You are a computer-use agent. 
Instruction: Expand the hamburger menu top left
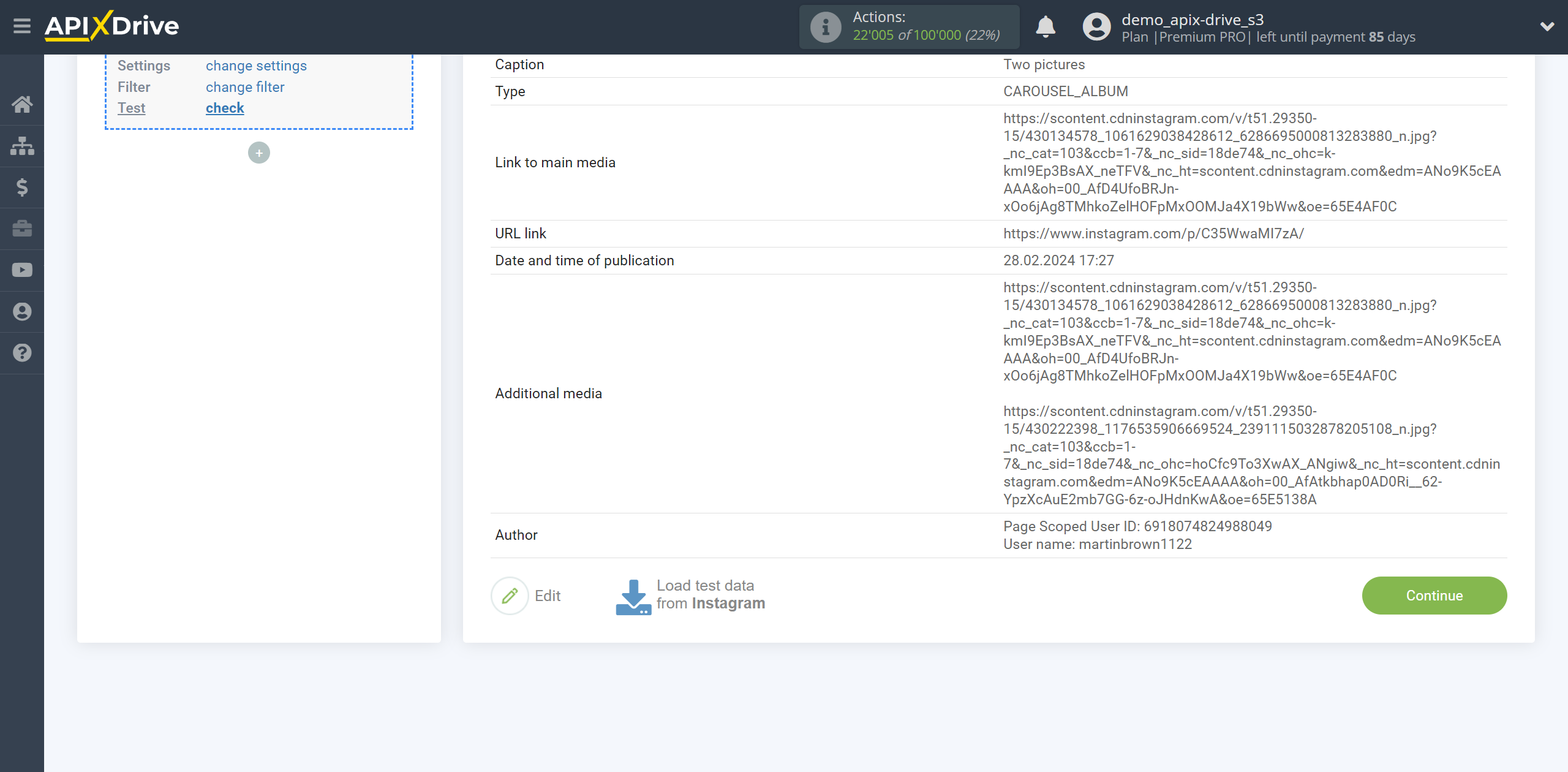coord(22,27)
